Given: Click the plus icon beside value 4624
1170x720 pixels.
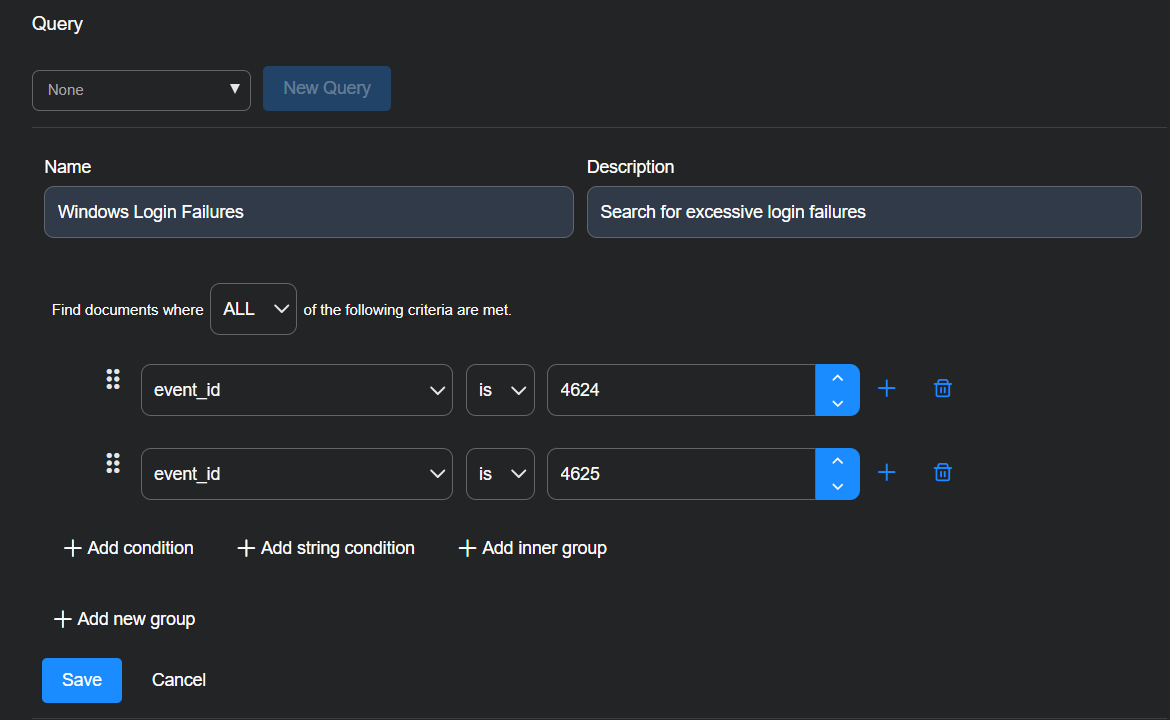Looking at the screenshot, I should coord(886,389).
